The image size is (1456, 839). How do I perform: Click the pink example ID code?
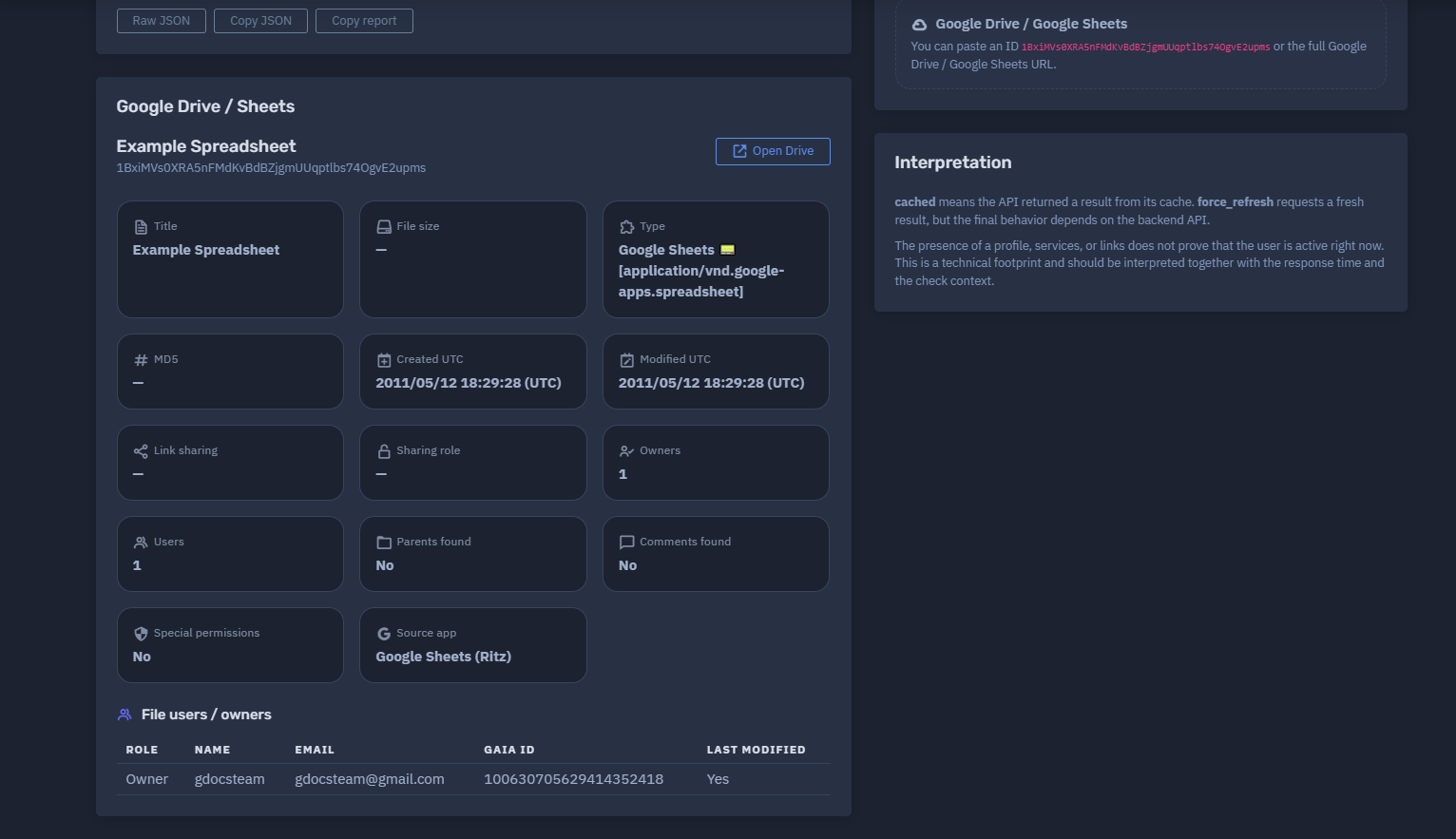pyautogui.click(x=1145, y=47)
